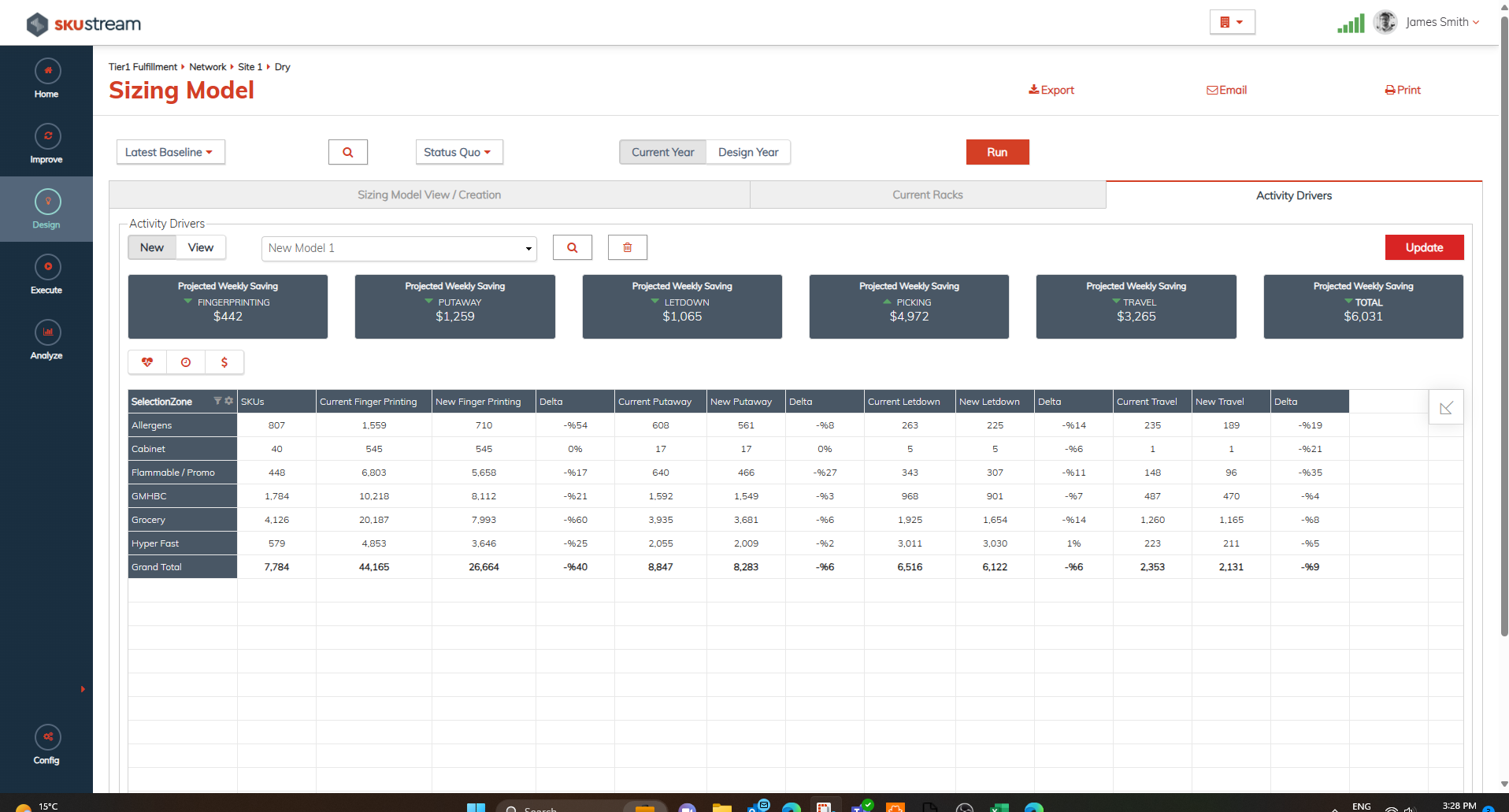Click the Current Travel column header

click(x=1152, y=402)
